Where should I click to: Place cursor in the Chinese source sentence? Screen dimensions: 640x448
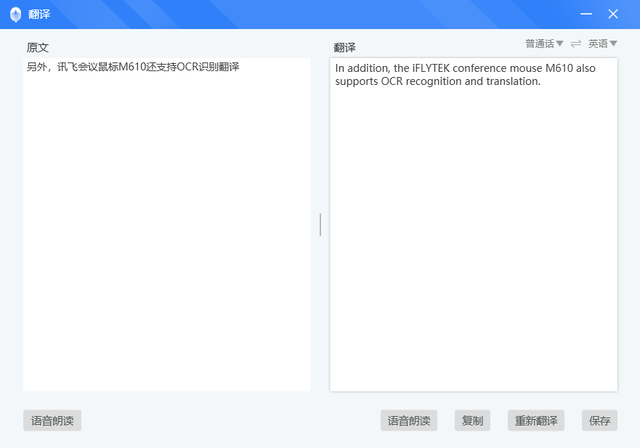tap(133, 67)
